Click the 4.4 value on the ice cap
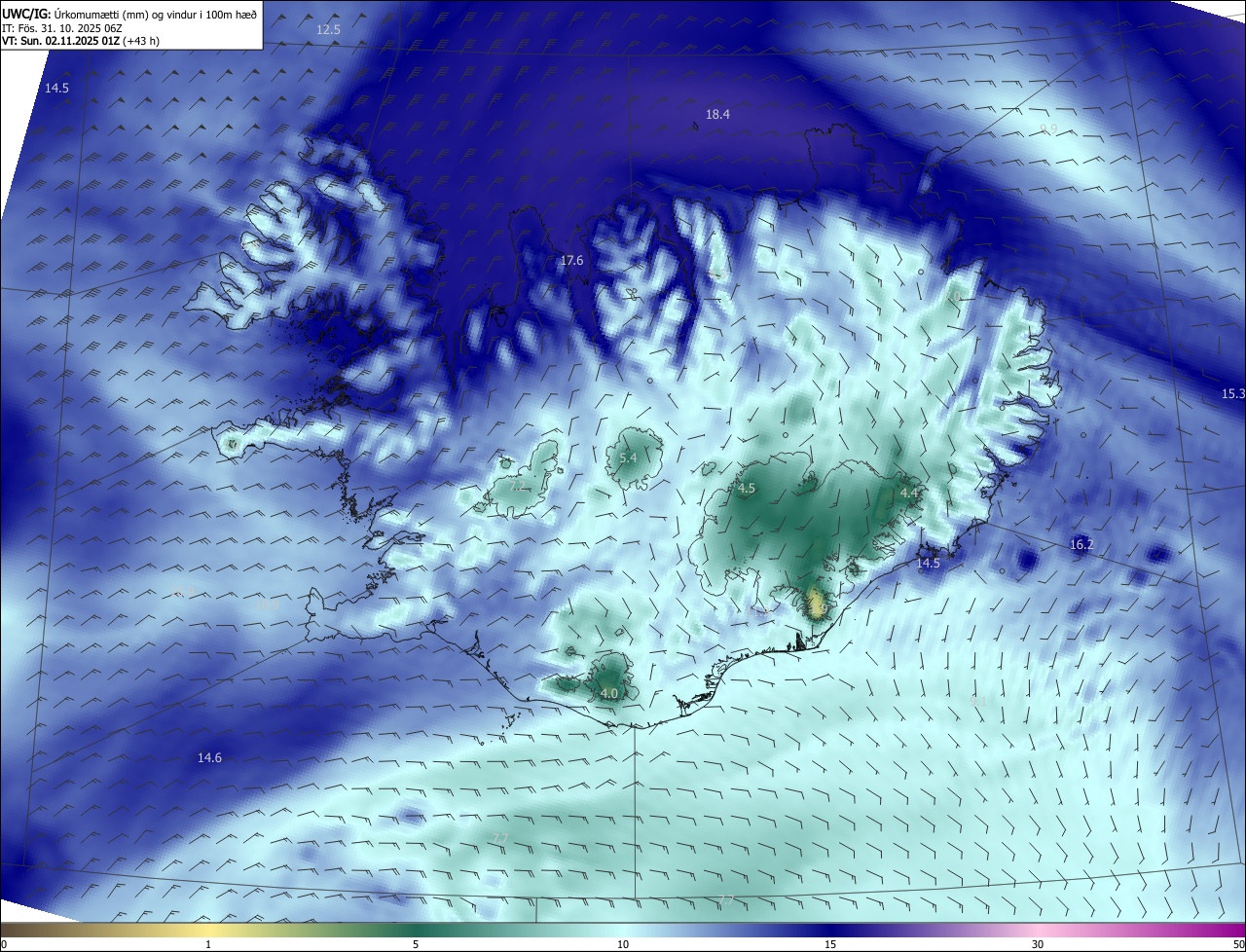The width and height of the screenshot is (1246, 952). (x=909, y=494)
